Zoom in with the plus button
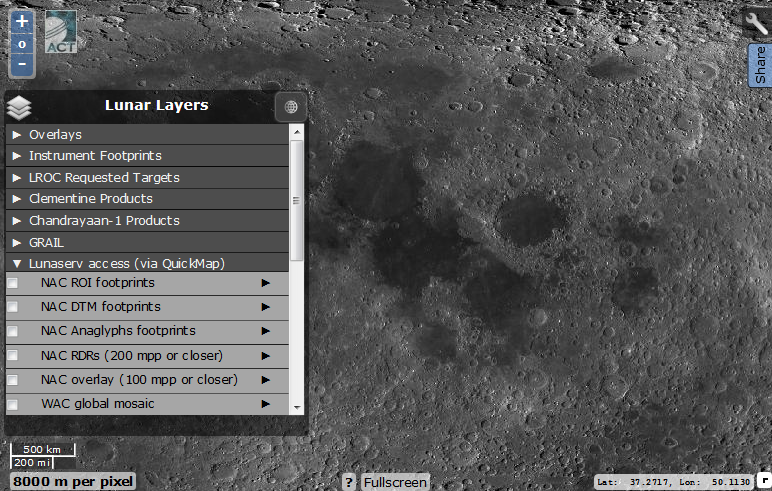Viewport: 772px width, 491px height. coord(22,22)
